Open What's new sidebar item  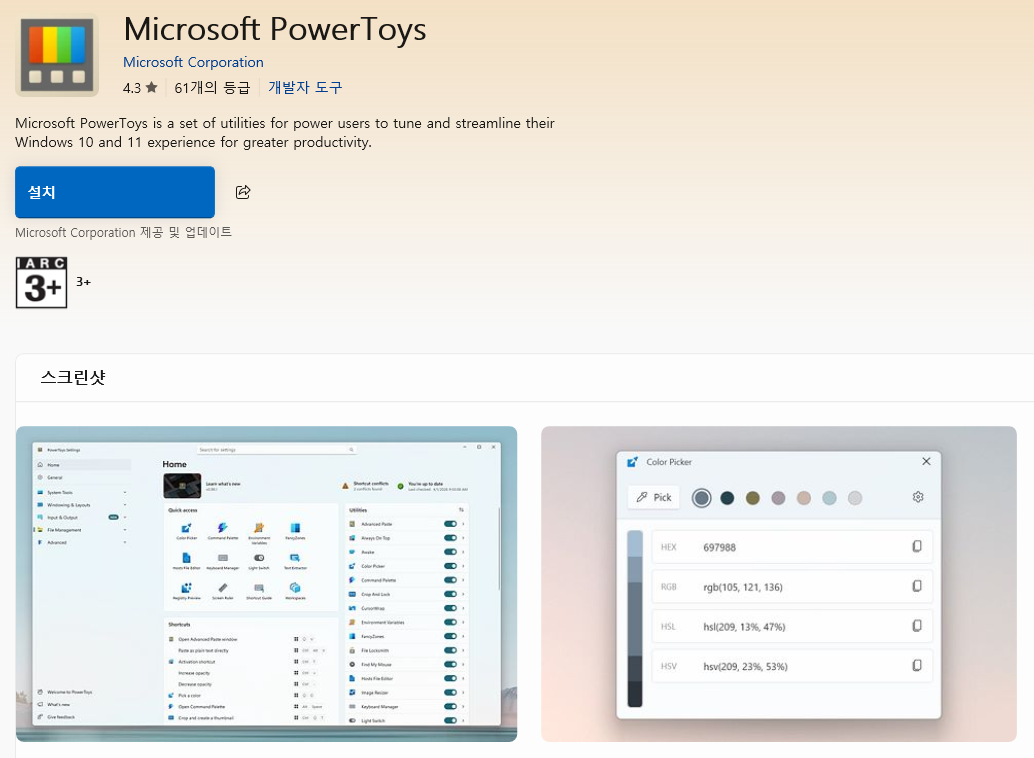[56, 705]
